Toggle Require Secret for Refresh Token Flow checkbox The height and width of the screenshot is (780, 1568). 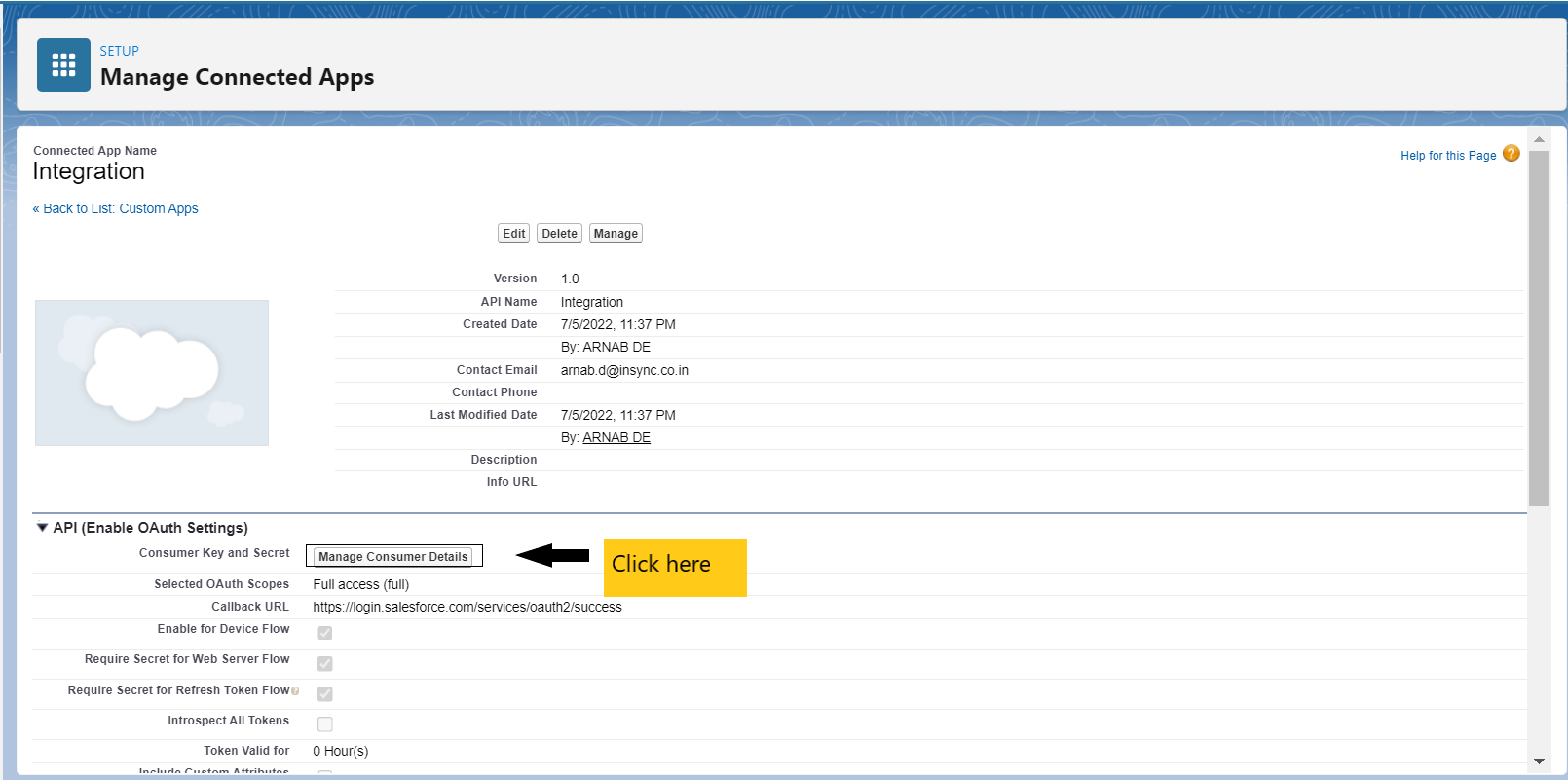pos(325,694)
